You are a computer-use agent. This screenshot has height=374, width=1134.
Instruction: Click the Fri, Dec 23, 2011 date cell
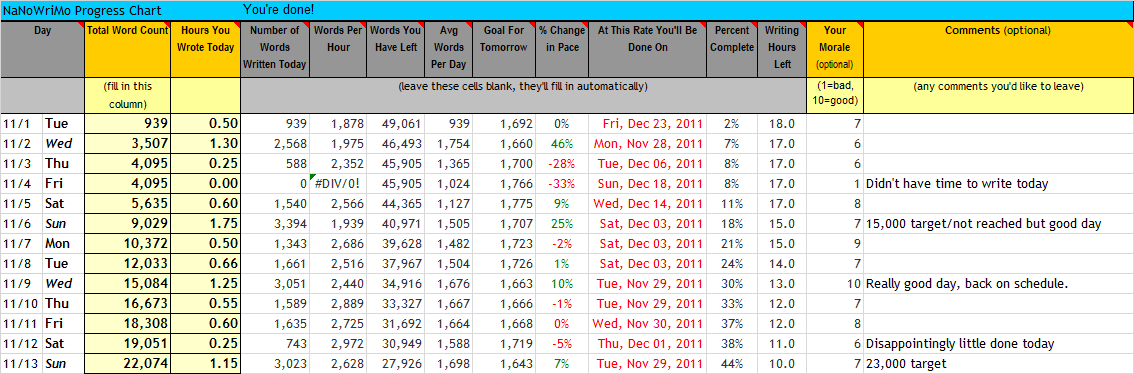point(647,124)
